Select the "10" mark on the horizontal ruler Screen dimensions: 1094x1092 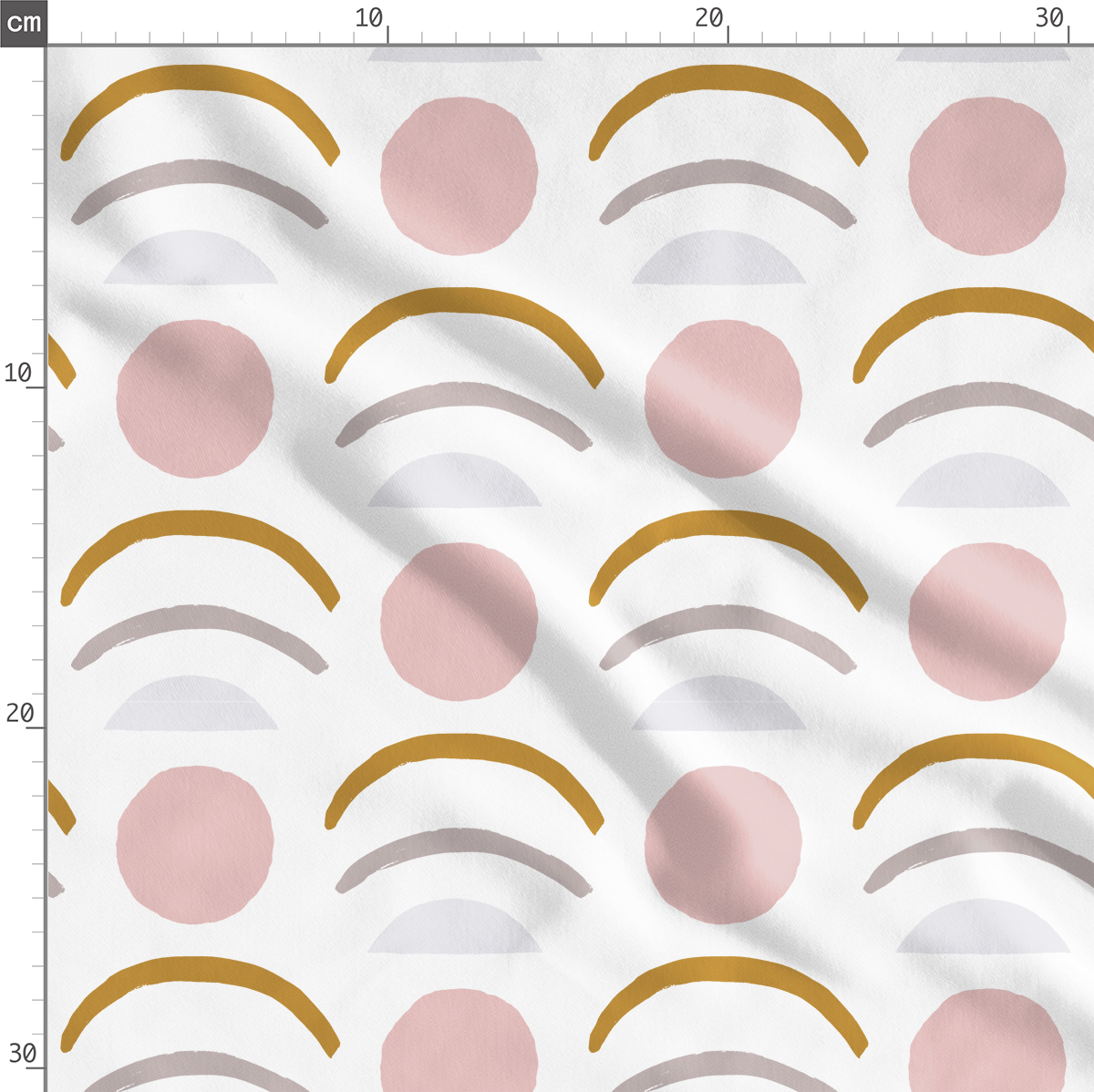click(368, 18)
